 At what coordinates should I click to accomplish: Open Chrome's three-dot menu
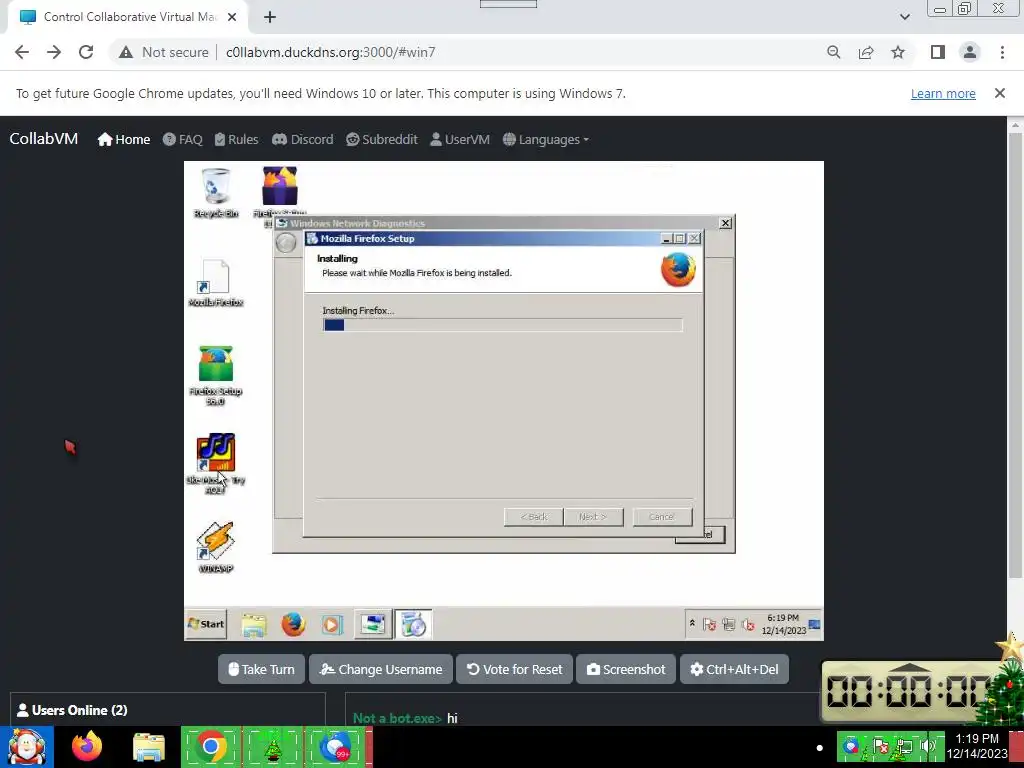[1002, 52]
